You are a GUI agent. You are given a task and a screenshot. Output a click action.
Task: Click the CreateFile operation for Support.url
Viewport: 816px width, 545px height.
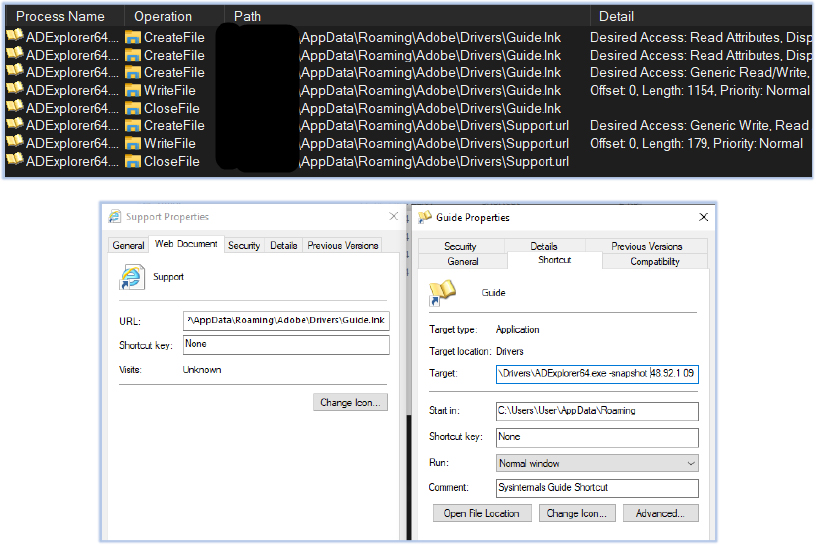pos(174,125)
